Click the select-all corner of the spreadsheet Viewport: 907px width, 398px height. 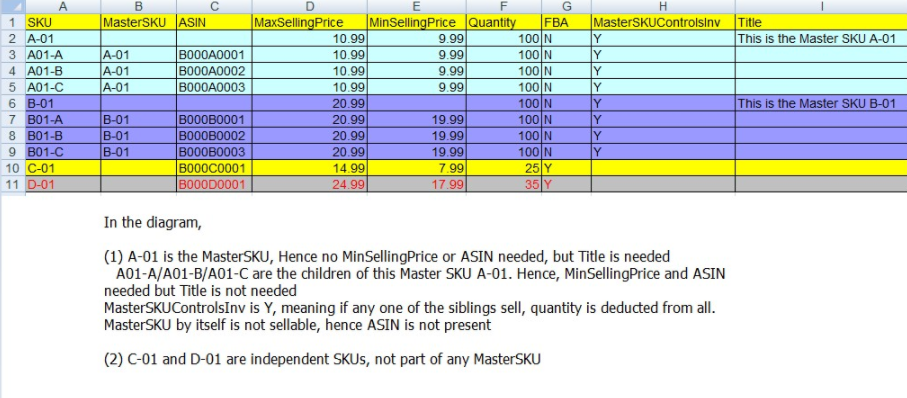12,7
